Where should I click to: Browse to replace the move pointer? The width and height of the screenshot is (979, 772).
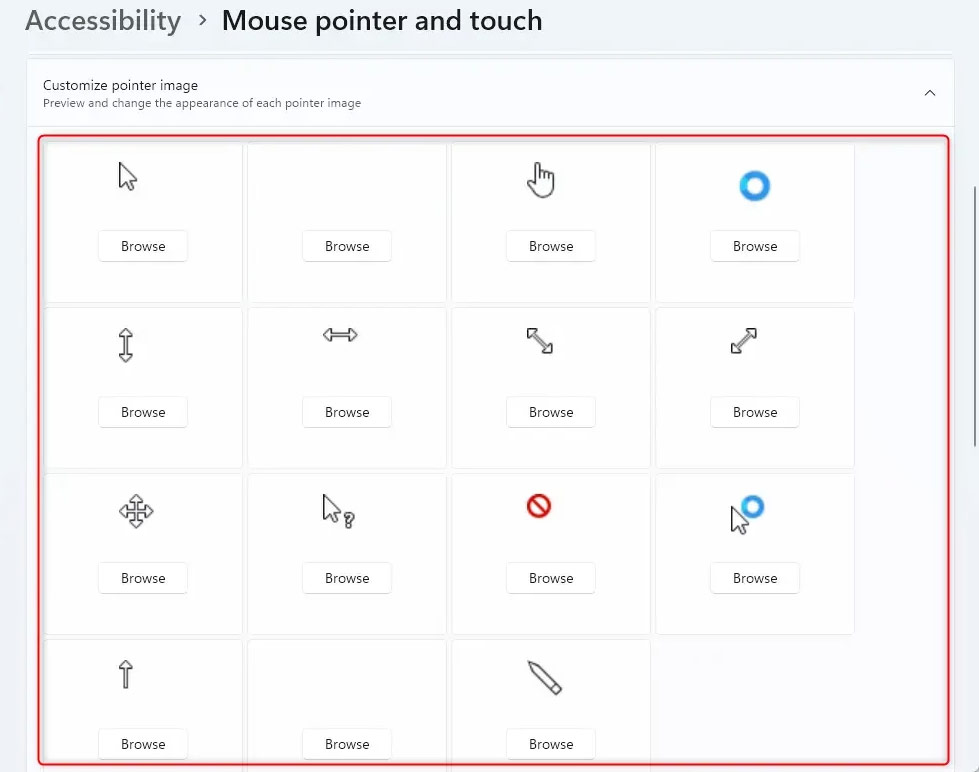coord(143,578)
